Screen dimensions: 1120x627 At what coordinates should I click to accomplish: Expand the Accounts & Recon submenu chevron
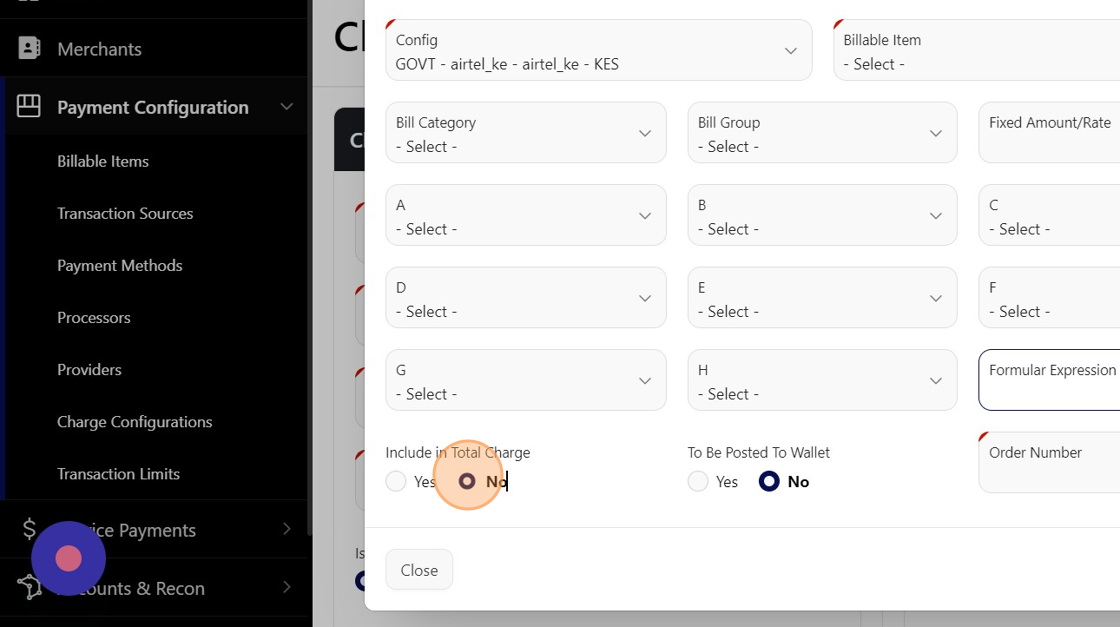pyautogui.click(x=286, y=587)
